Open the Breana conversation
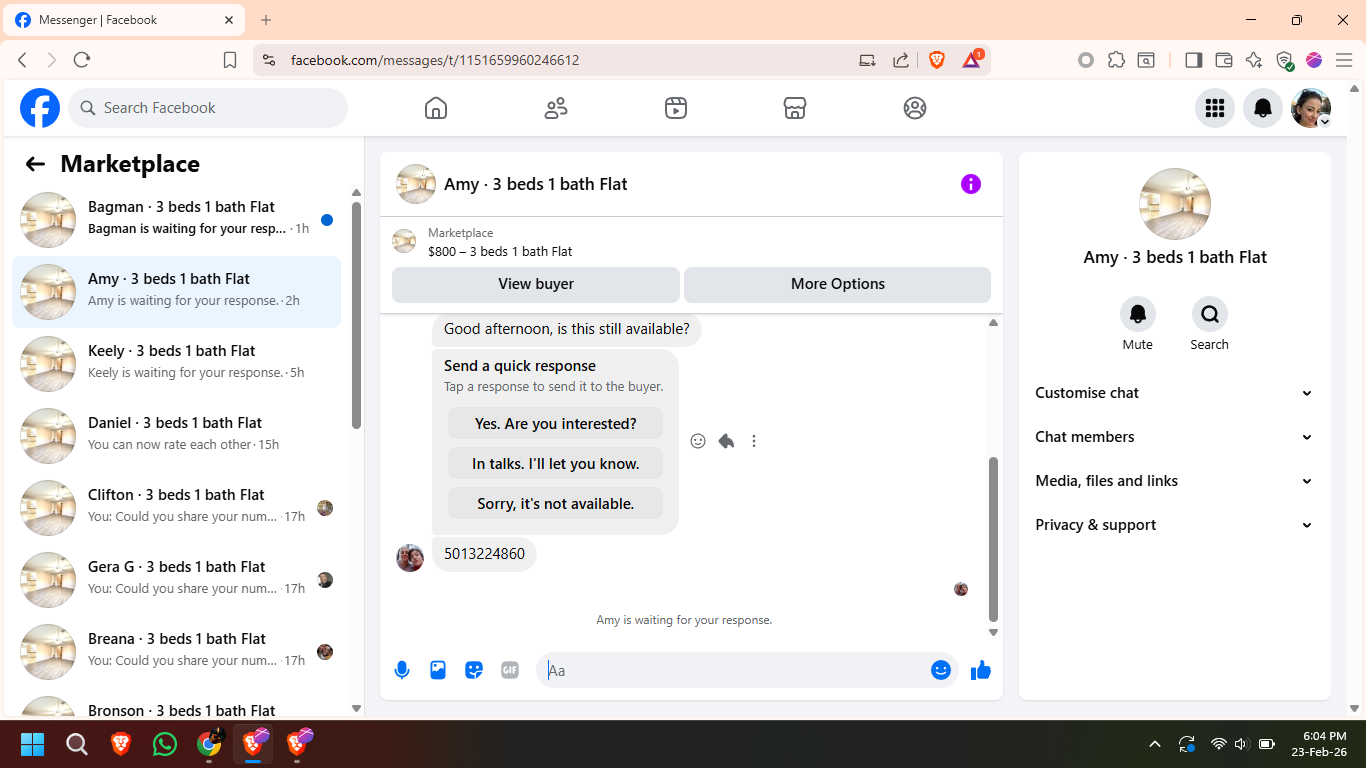This screenshot has width=1366, height=768. [176, 652]
